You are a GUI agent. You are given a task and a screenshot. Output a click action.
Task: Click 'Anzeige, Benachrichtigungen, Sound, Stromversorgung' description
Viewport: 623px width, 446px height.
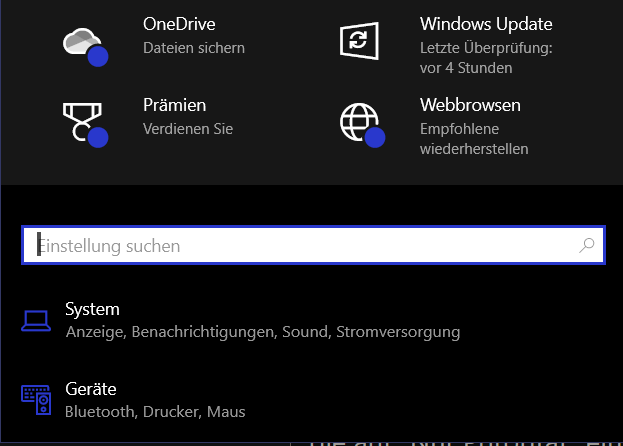(263, 332)
